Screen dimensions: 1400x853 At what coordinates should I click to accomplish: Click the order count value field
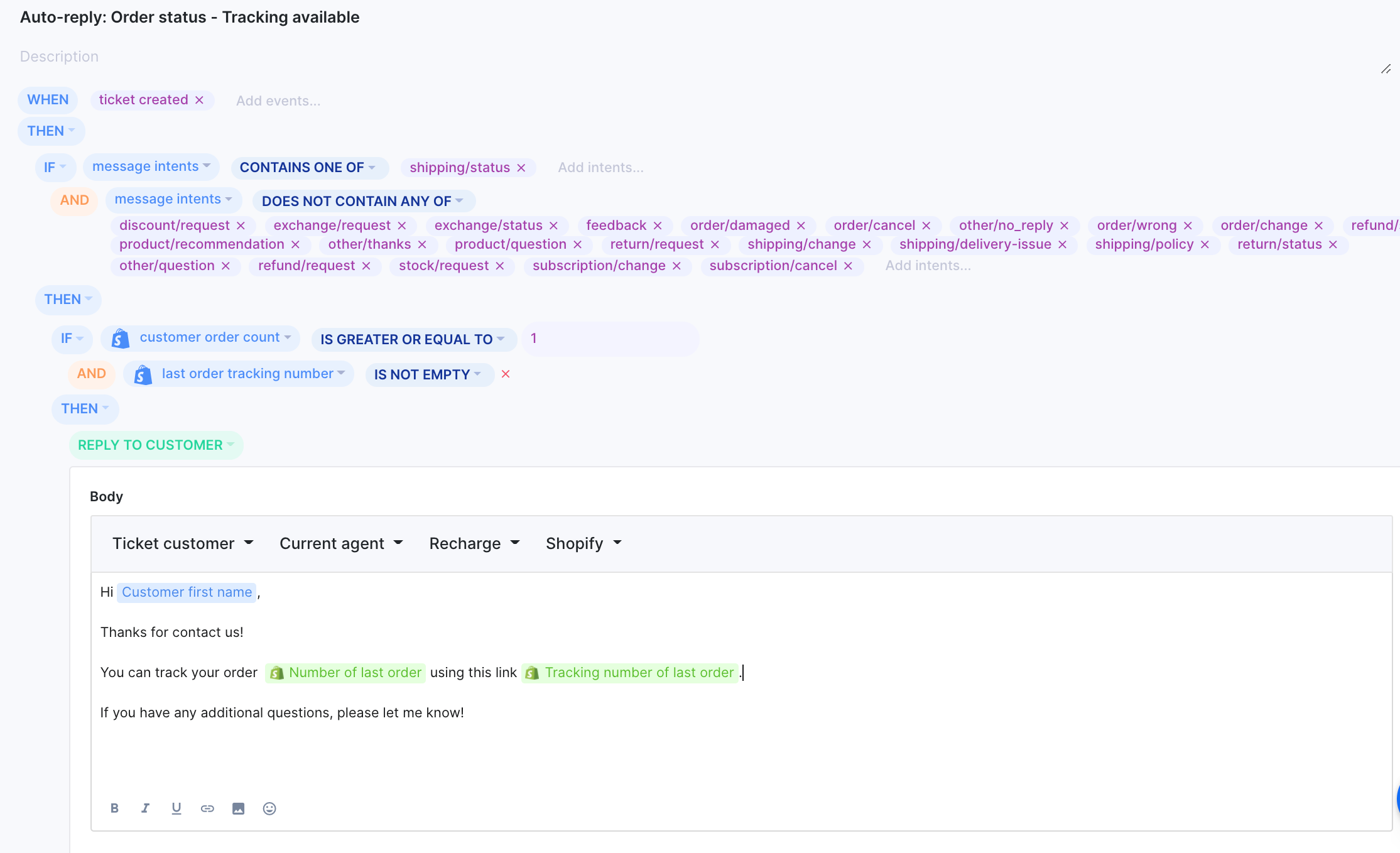[x=610, y=339]
